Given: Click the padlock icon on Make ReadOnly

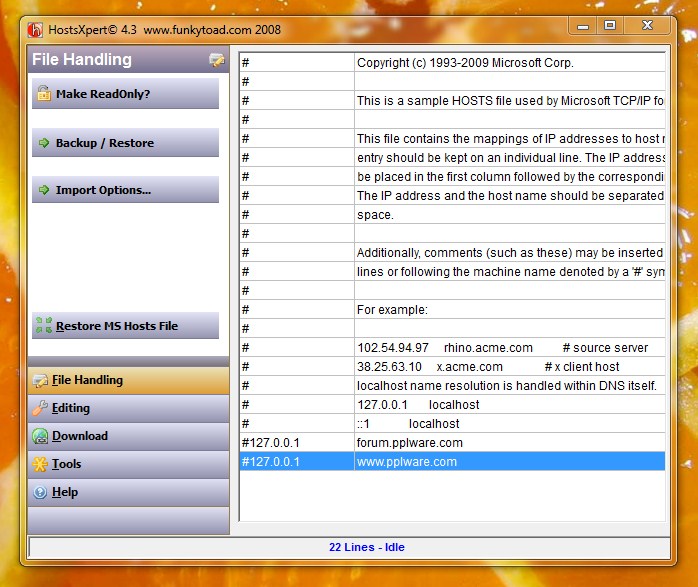Looking at the screenshot, I should [x=44, y=93].
